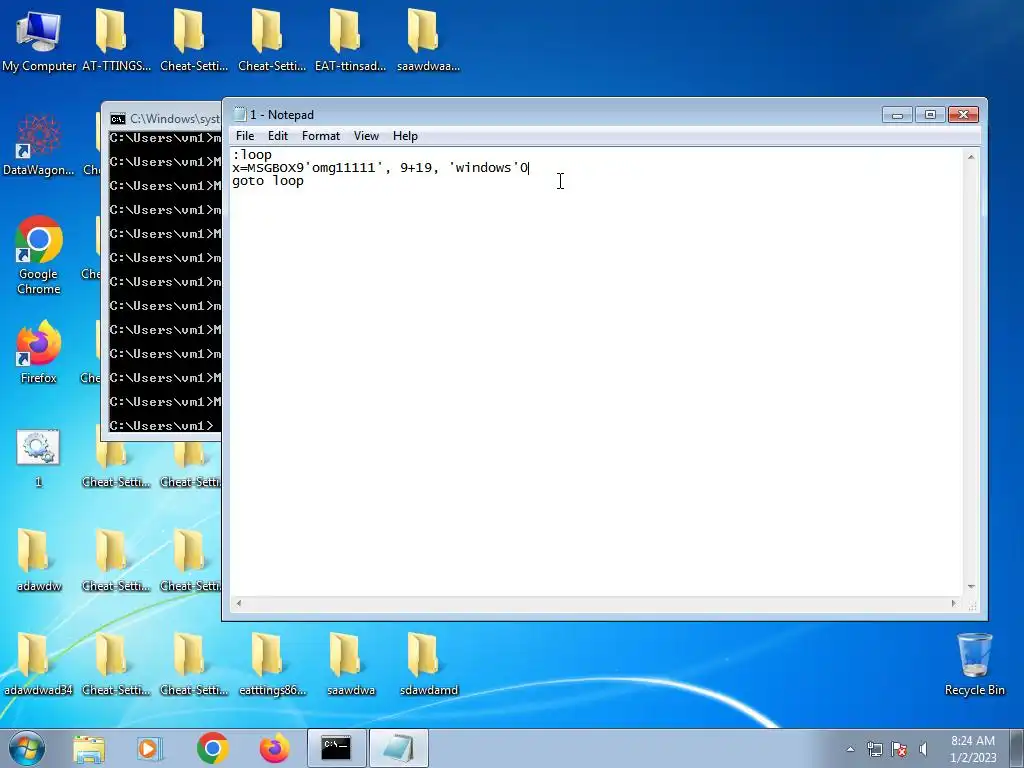Open the Notepad Format menu
1024x768 pixels.
(x=321, y=136)
